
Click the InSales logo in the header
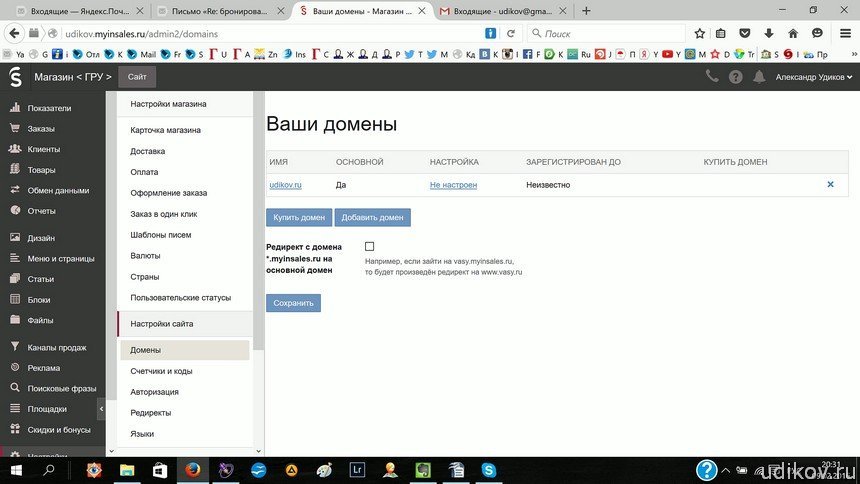coord(15,77)
